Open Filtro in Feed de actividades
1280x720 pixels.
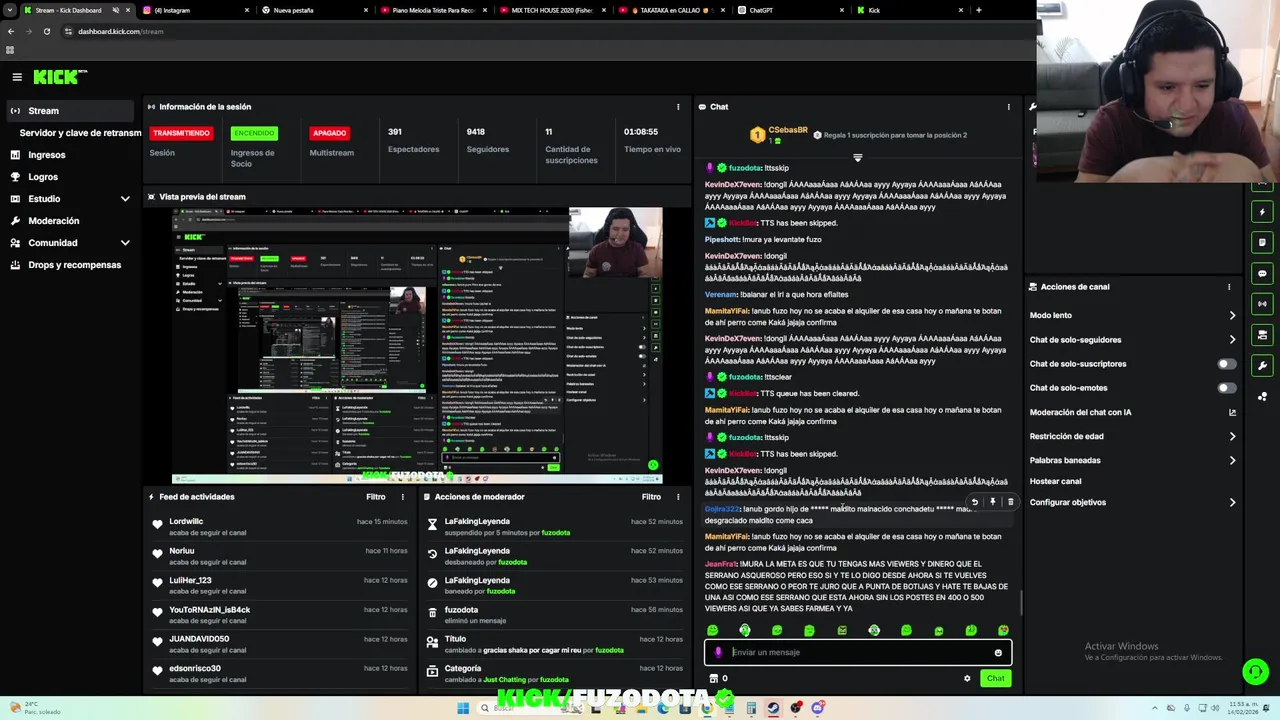(375, 497)
